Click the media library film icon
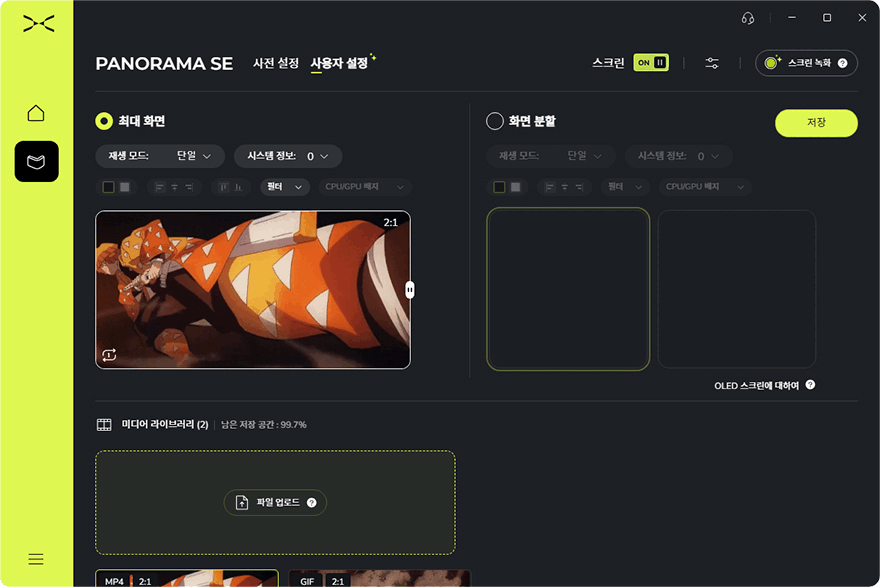Screen dimensions: 880x587 click(x=104, y=425)
